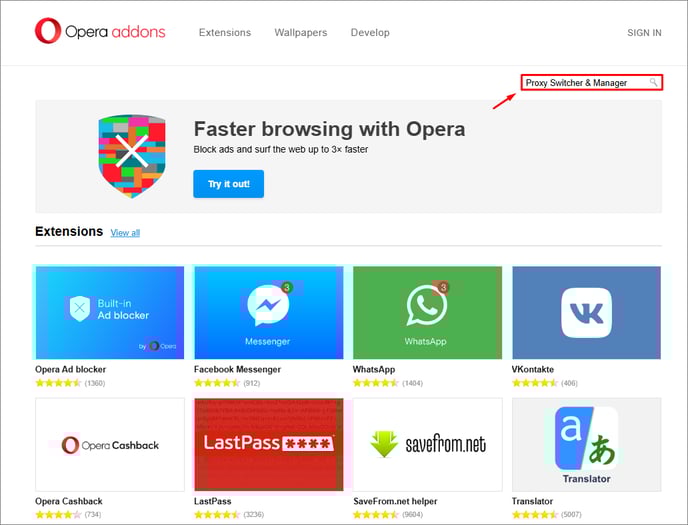
Task: Open the Opera Cashback thumbnail
Action: [x=110, y=445]
